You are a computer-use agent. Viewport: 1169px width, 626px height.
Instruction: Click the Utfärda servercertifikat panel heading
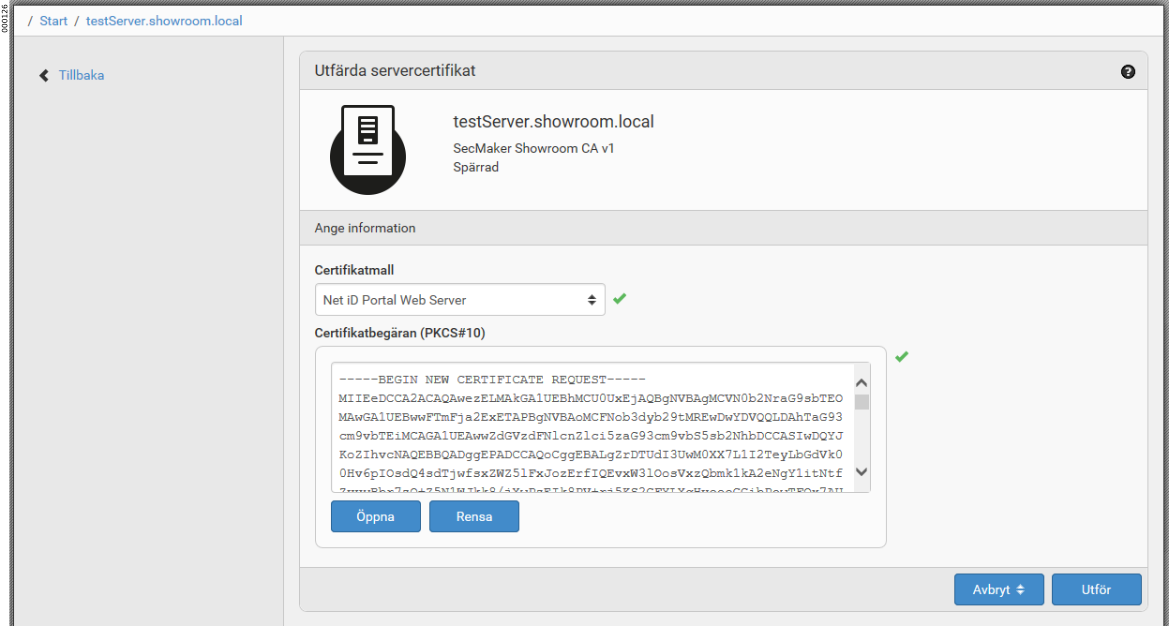[395, 71]
